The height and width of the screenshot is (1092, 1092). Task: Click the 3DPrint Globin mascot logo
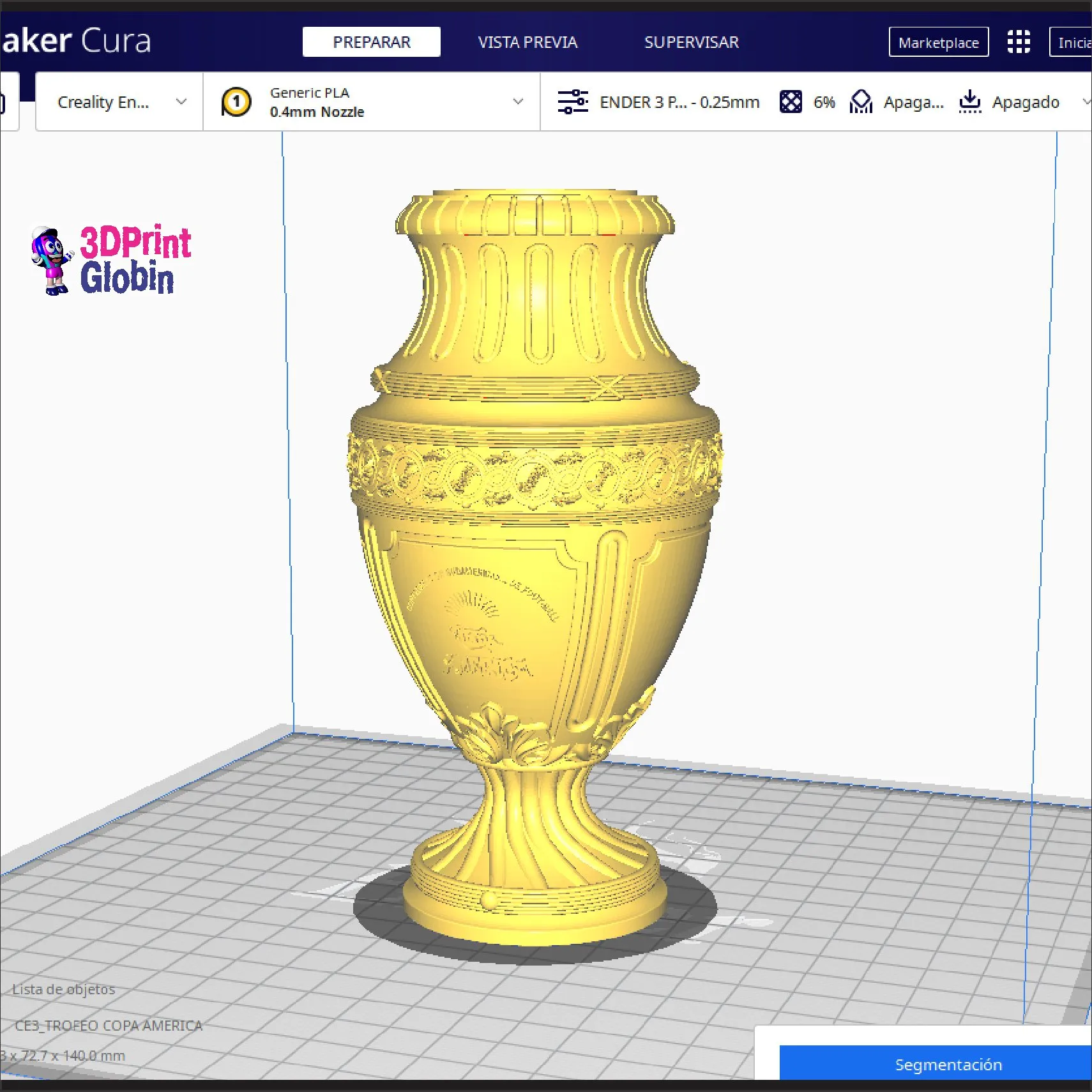[51, 261]
